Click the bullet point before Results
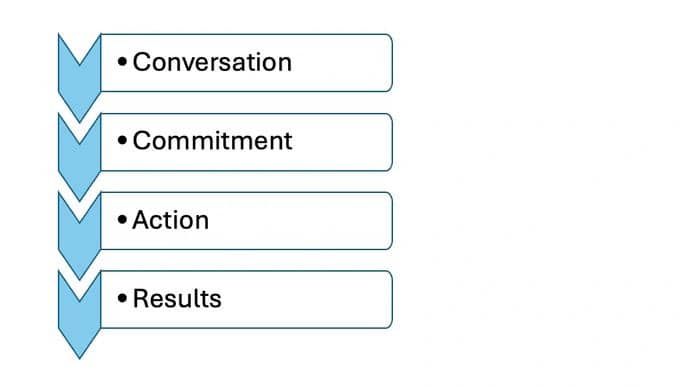686x386 pixels. [122, 298]
